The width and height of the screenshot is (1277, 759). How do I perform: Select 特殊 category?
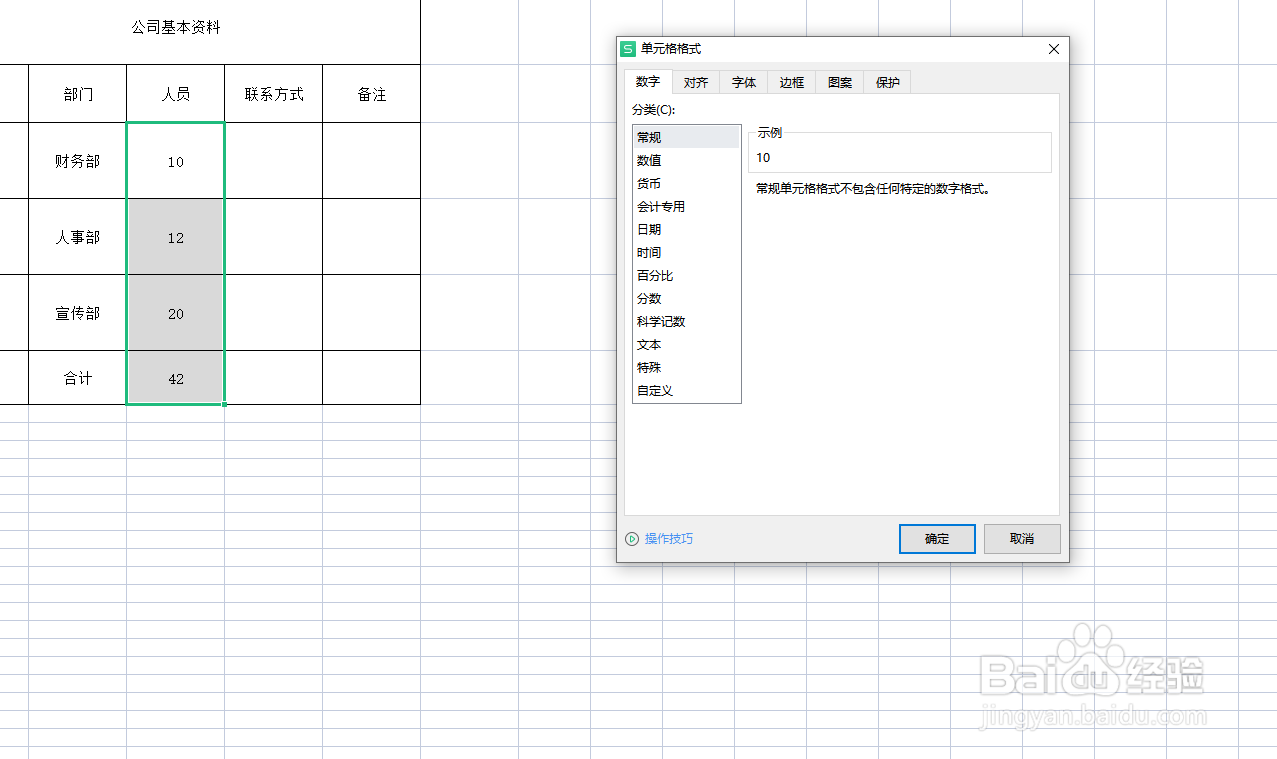point(686,367)
